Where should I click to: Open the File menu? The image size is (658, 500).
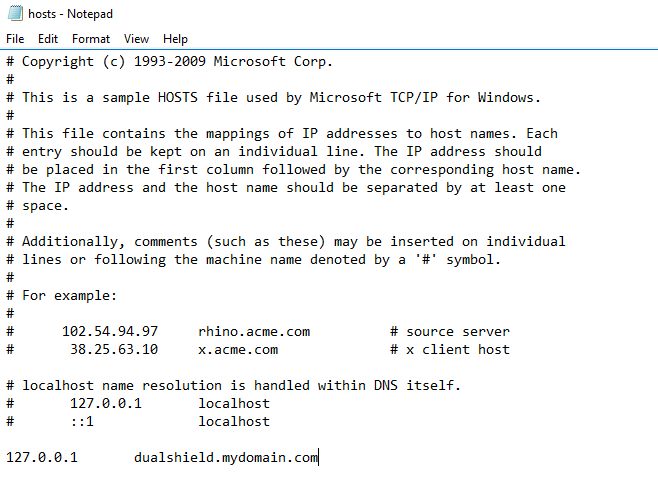pyautogui.click(x=14, y=39)
